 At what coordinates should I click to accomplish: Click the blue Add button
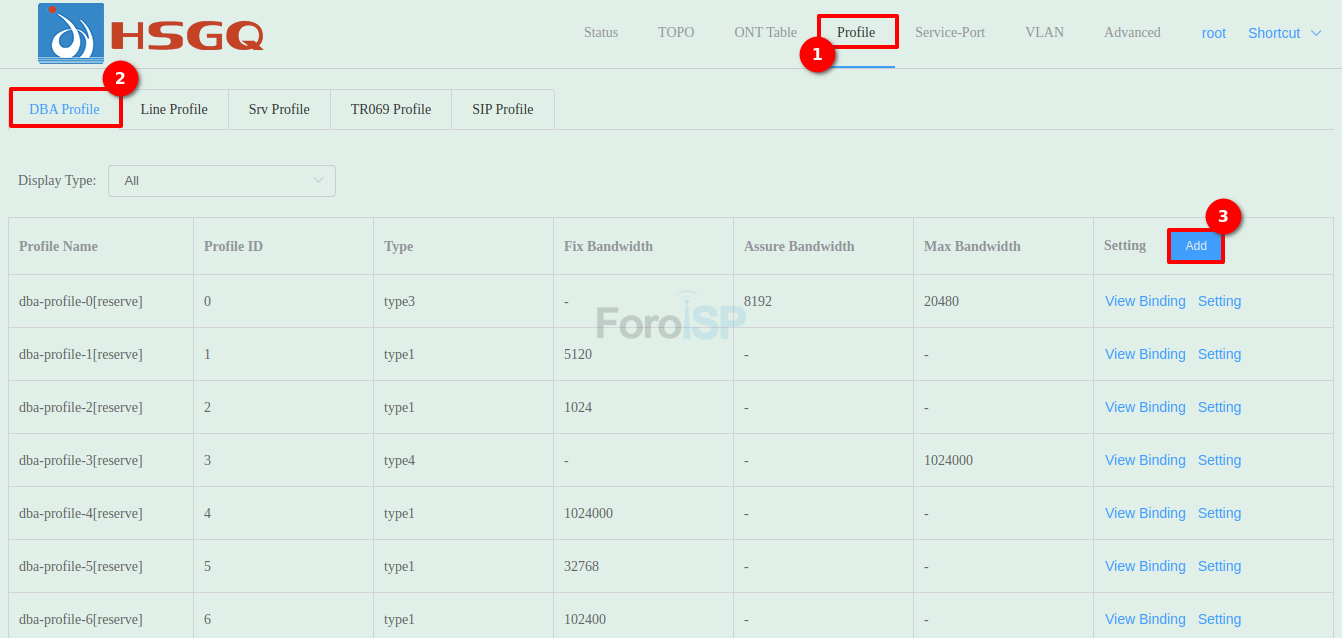(x=1195, y=246)
